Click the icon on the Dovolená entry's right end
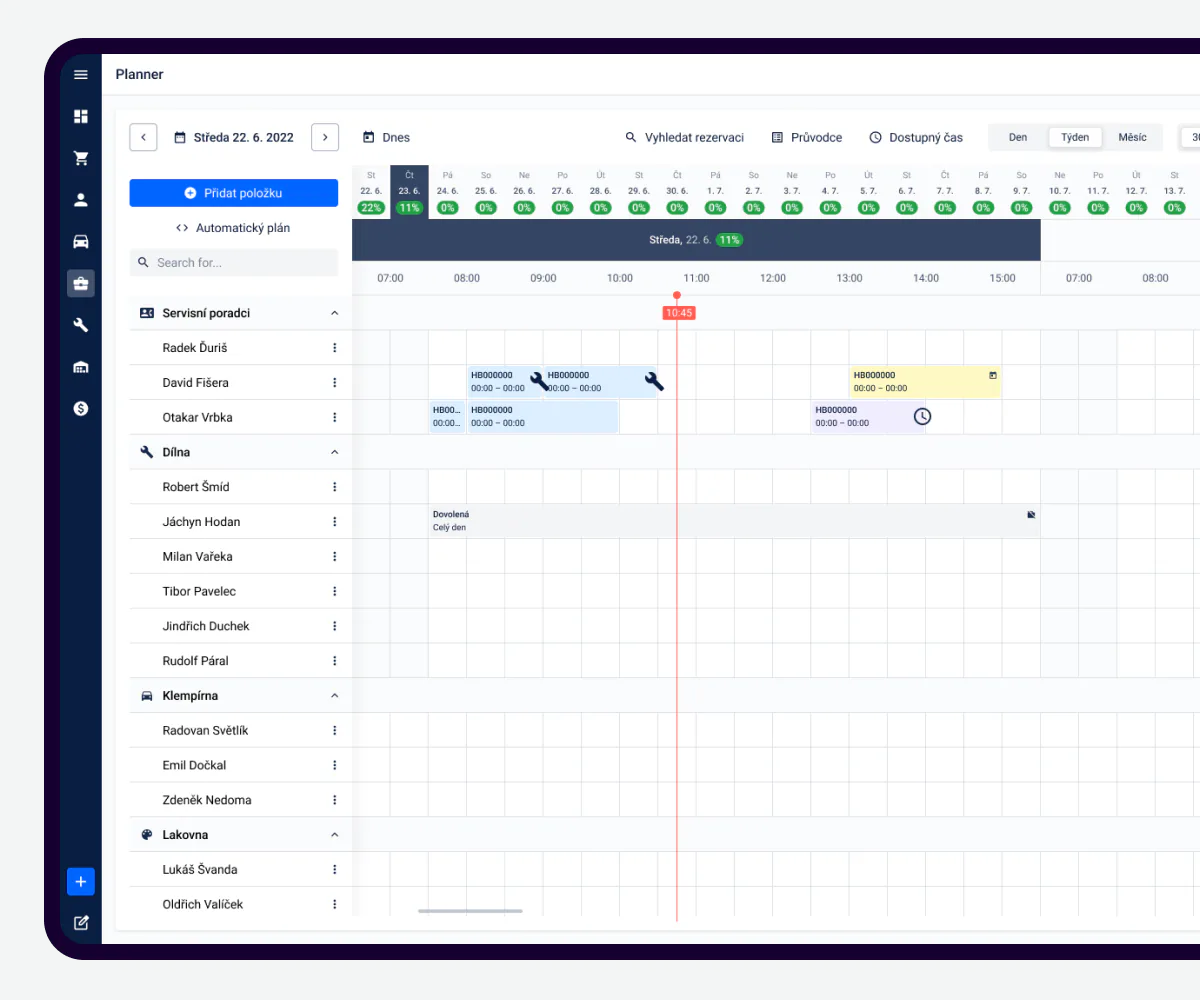1200x1000 pixels. (1031, 514)
